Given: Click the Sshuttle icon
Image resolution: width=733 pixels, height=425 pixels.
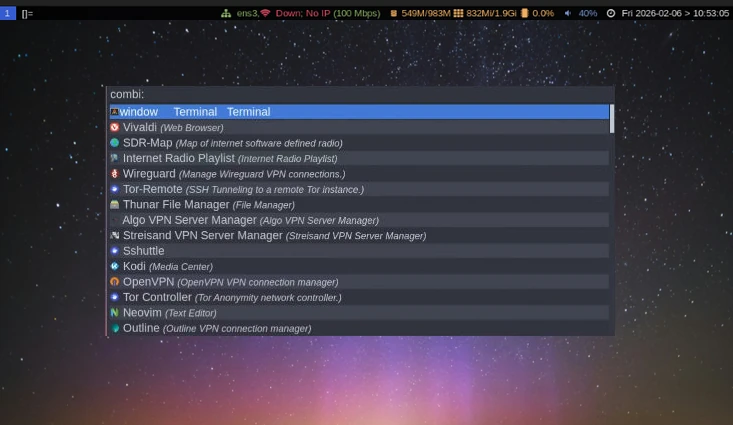Looking at the screenshot, I should tap(115, 251).
